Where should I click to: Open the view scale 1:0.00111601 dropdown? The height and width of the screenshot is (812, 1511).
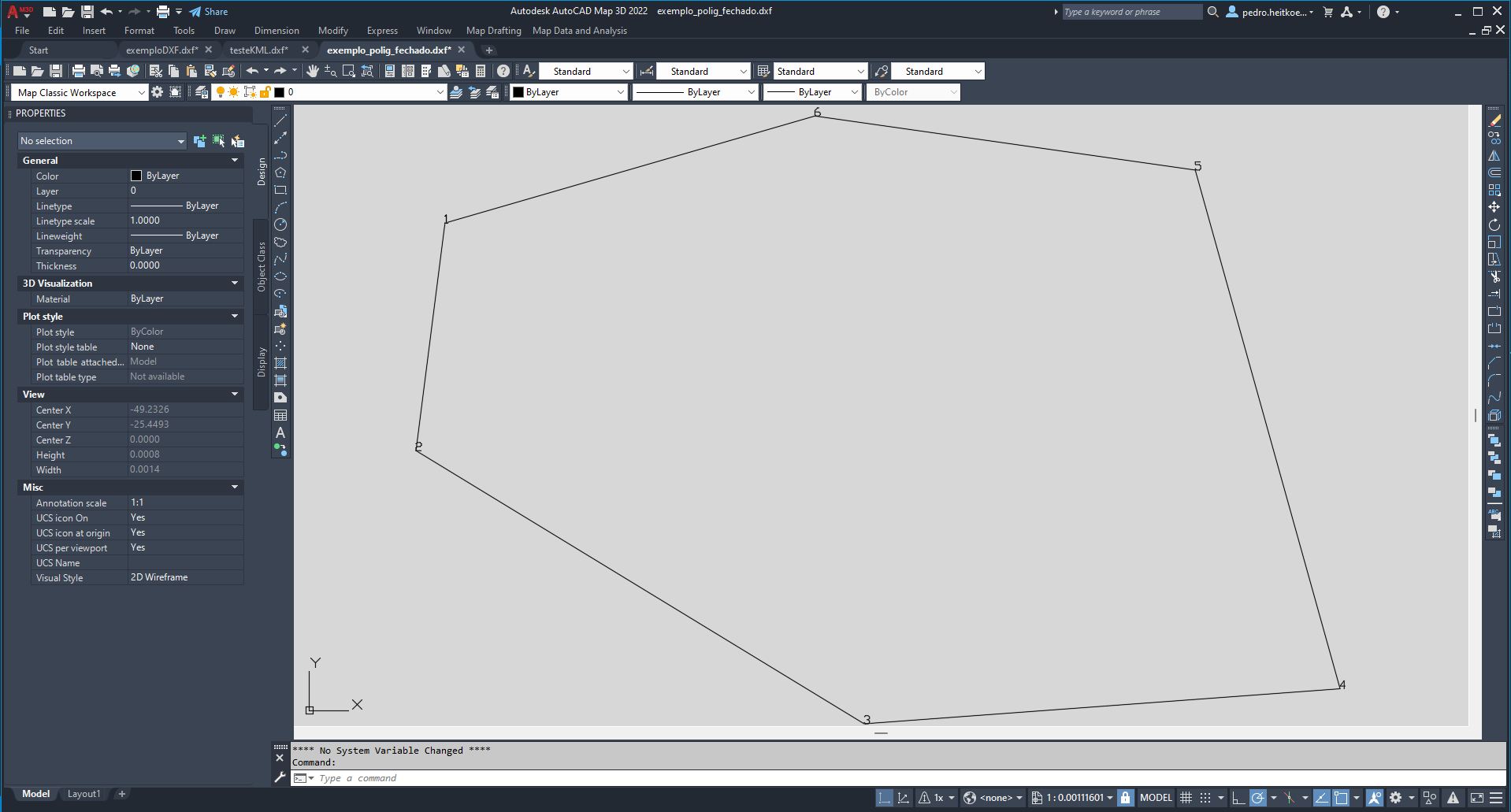coord(1072,798)
